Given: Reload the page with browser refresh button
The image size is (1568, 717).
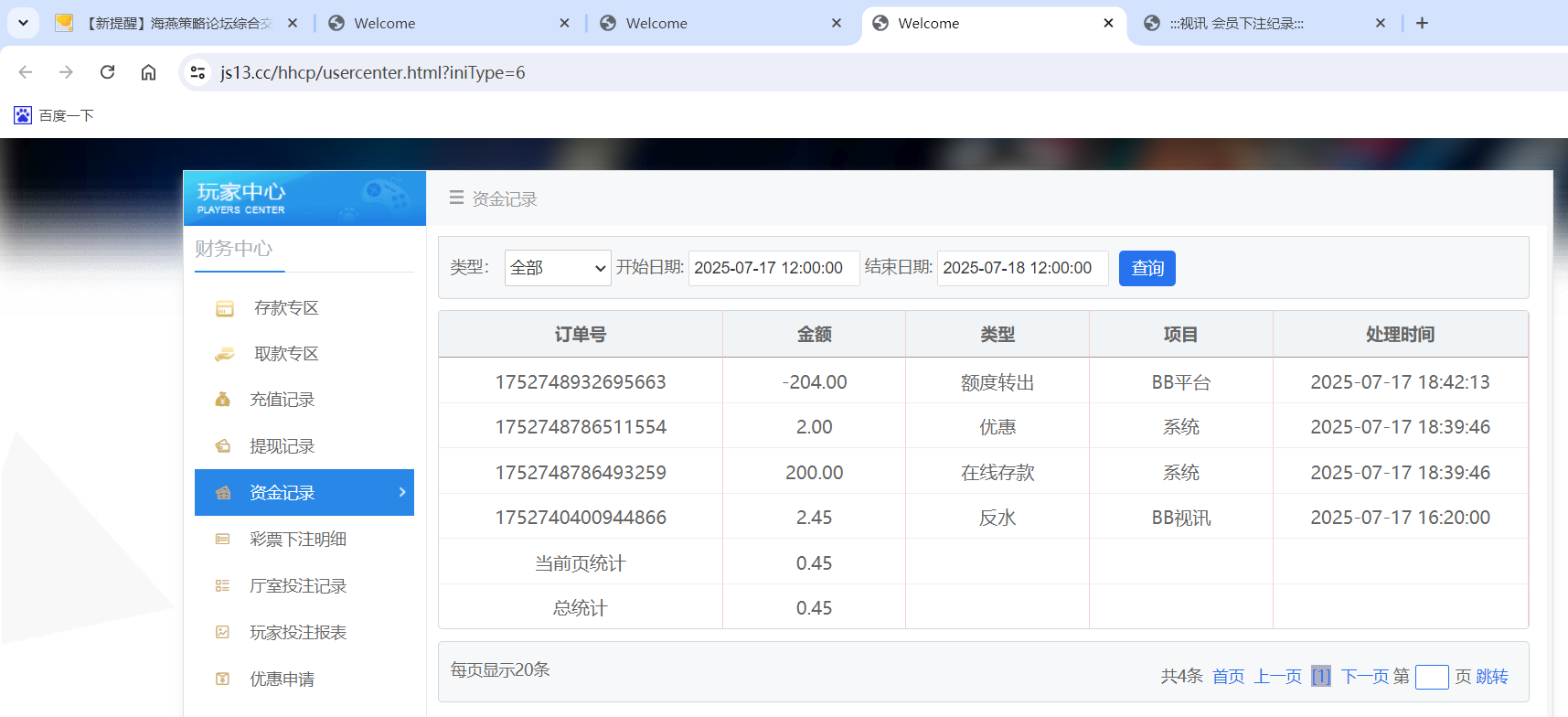Looking at the screenshot, I should tap(107, 72).
